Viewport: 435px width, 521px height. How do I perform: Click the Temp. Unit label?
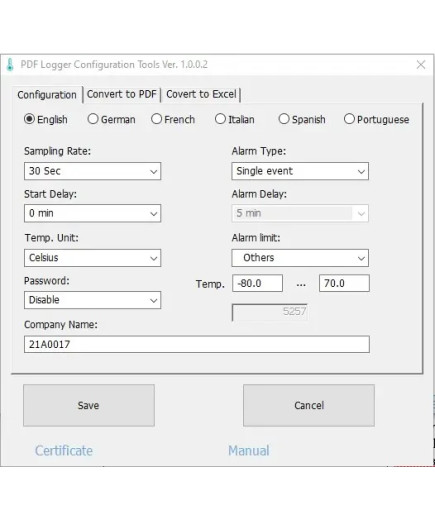pos(52,238)
